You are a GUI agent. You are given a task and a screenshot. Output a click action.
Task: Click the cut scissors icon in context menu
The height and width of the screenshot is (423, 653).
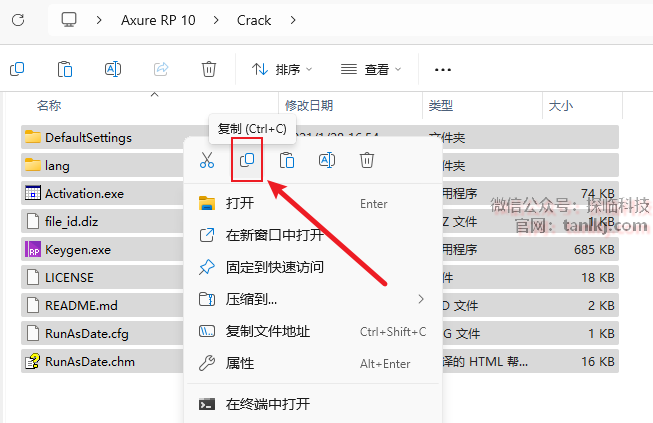click(x=207, y=160)
